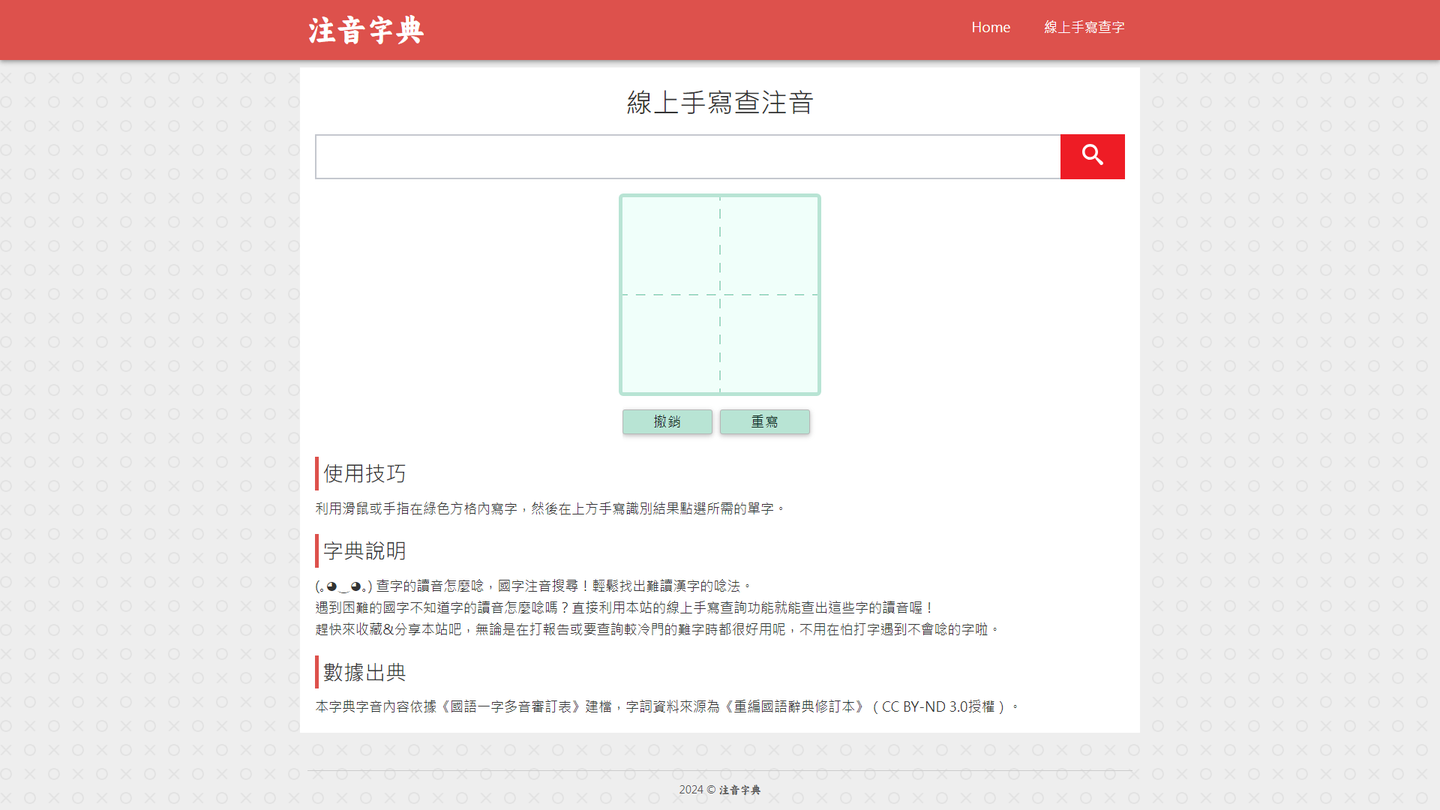The height and width of the screenshot is (810, 1440).
Task: Click the 線上手寫查注音 page title
Action: 720,102
